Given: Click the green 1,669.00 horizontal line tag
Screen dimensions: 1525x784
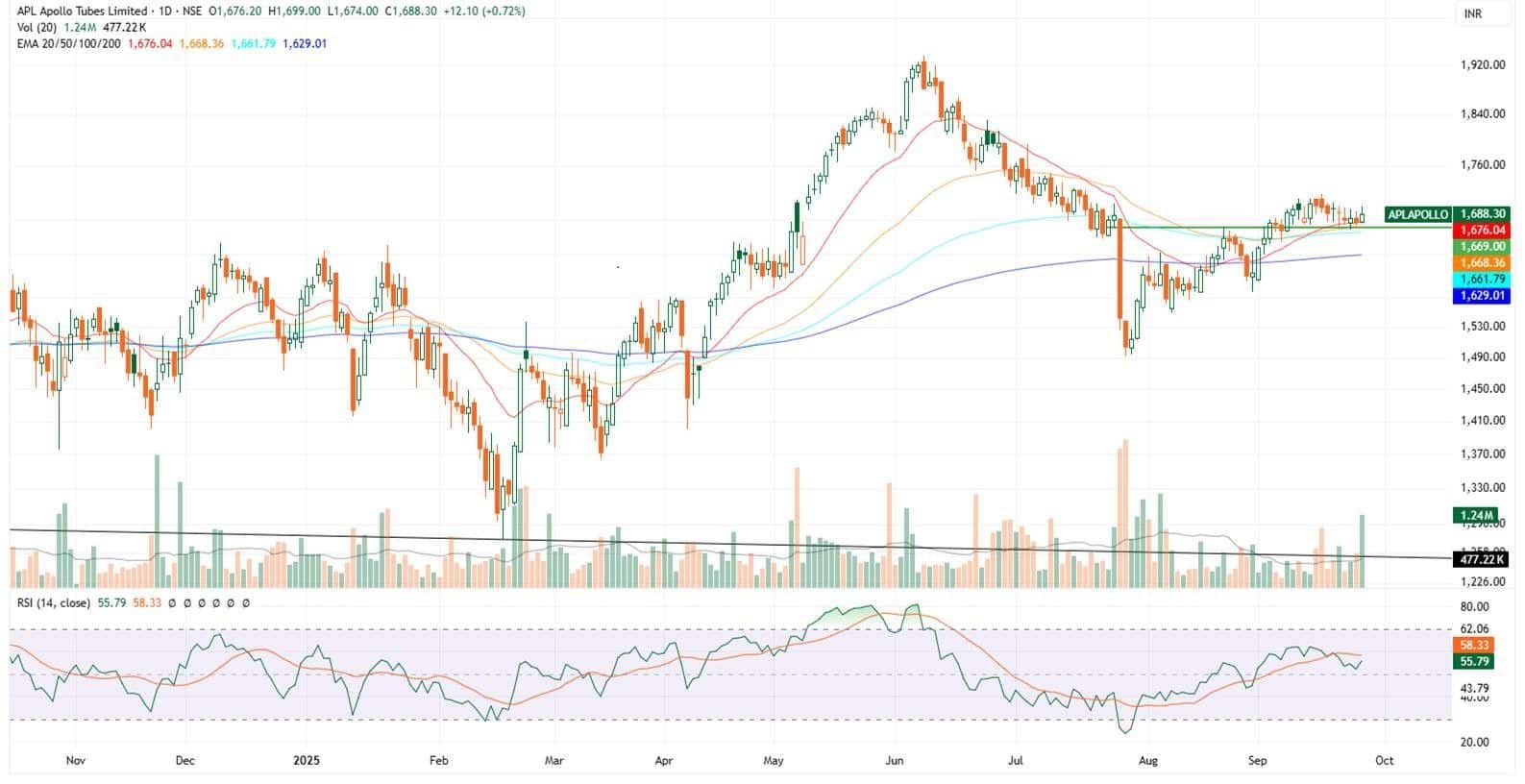Looking at the screenshot, I should [x=1482, y=247].
